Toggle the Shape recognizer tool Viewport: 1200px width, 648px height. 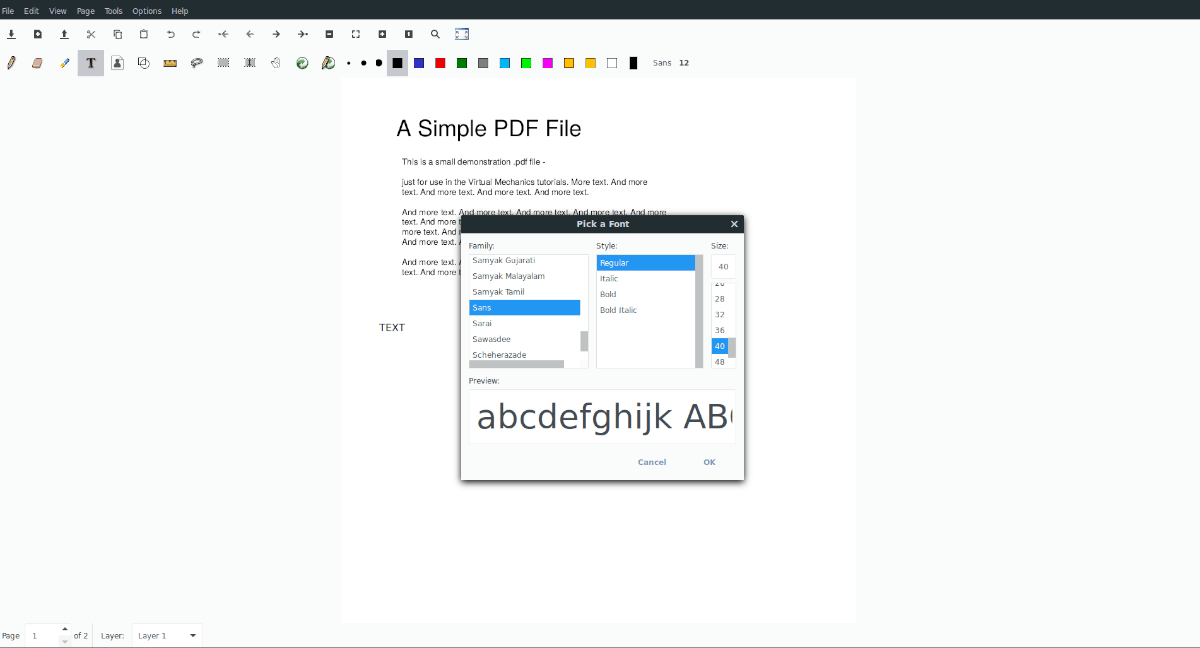(143, 63)
